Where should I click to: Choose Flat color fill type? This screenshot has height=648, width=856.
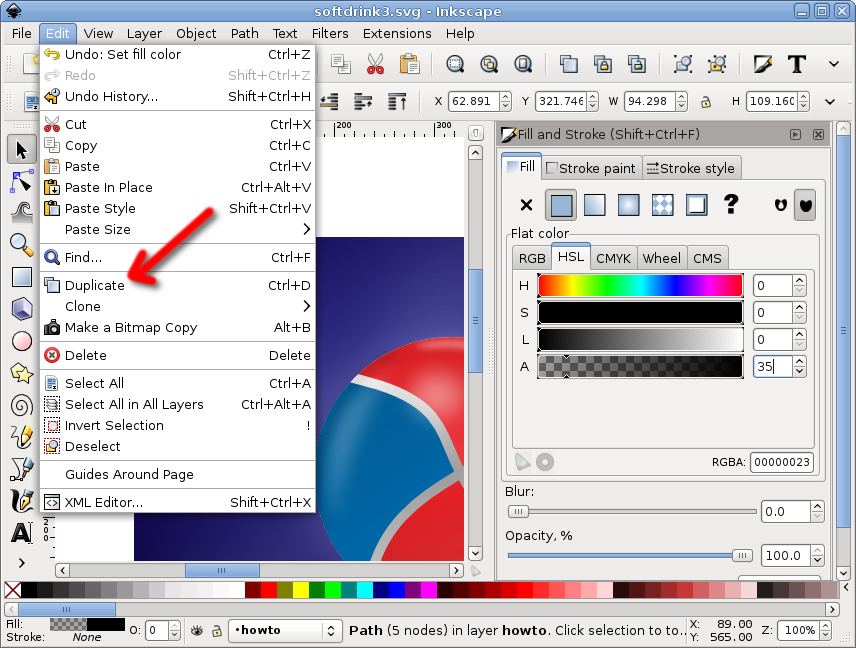[561, 205]
